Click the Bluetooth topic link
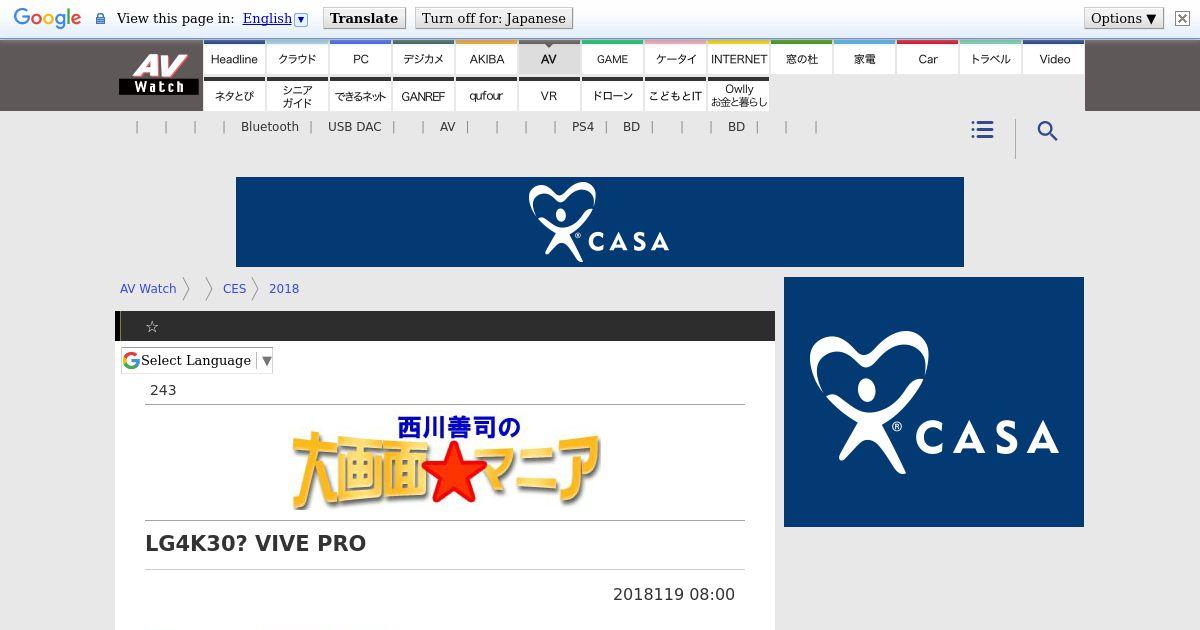This screenshot has height=630, width=1200. coord(270,127)
